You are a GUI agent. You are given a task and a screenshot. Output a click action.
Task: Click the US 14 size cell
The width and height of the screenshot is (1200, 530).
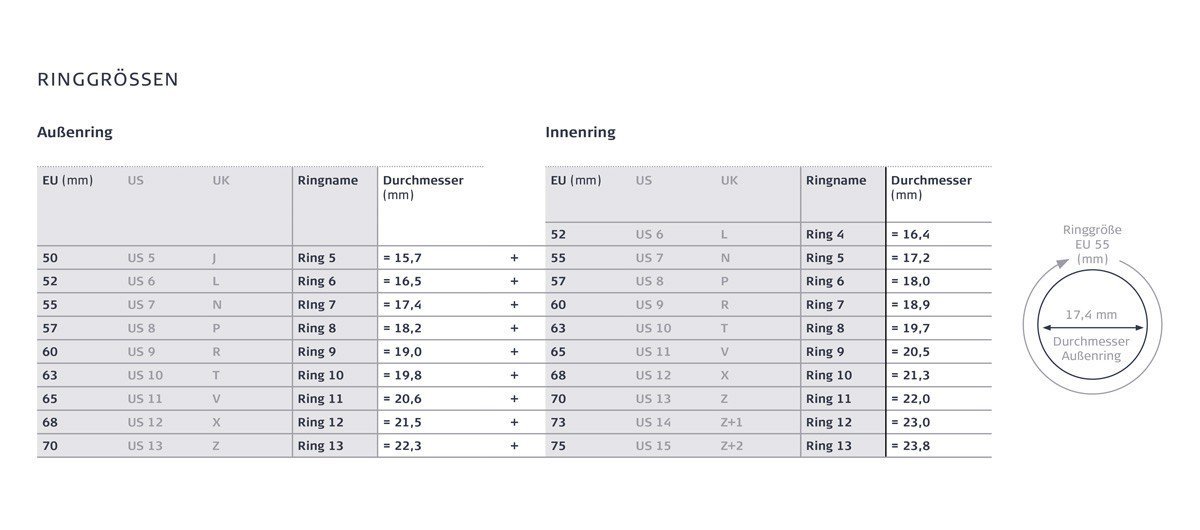(653, 422)
